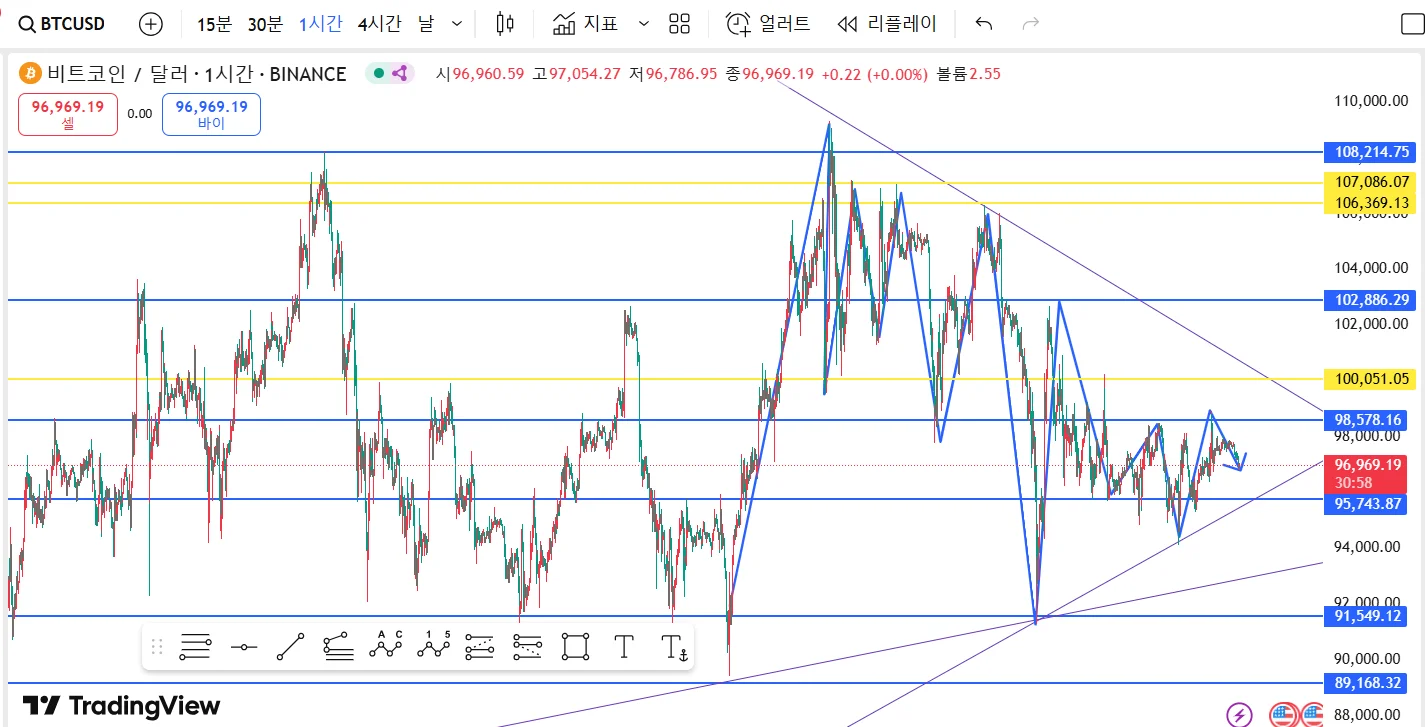Choose the rectangle shape tool
Image resolution: width=1425 pixels, height=727 pixels.
click(575, 647)
